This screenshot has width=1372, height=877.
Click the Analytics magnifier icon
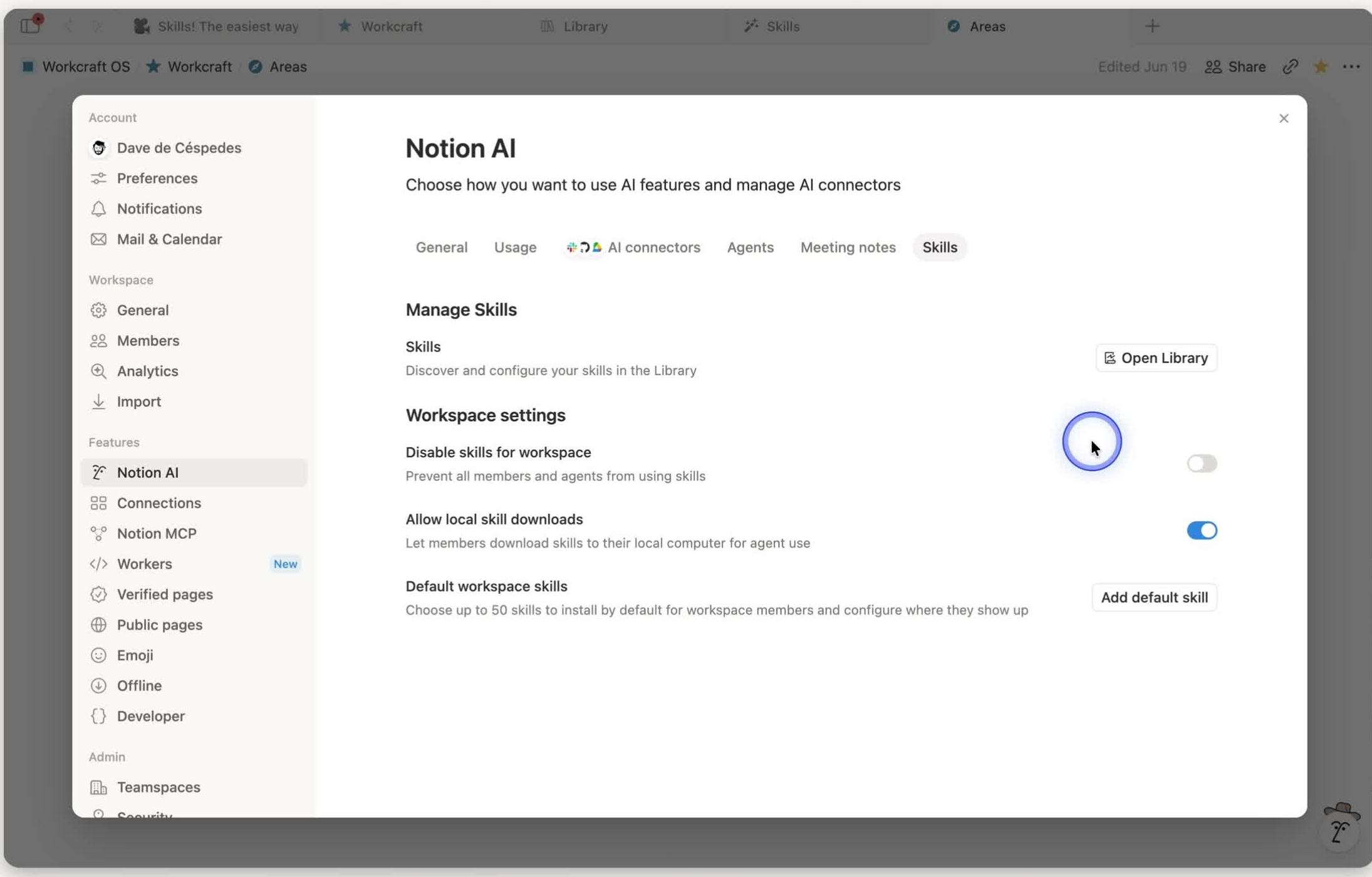pos(98,371)
